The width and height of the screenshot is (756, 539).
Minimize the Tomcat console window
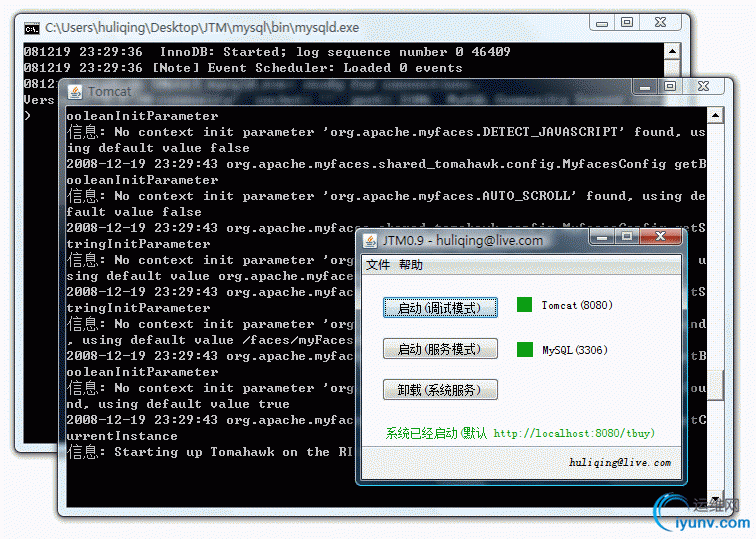click(x=645, y=87)
